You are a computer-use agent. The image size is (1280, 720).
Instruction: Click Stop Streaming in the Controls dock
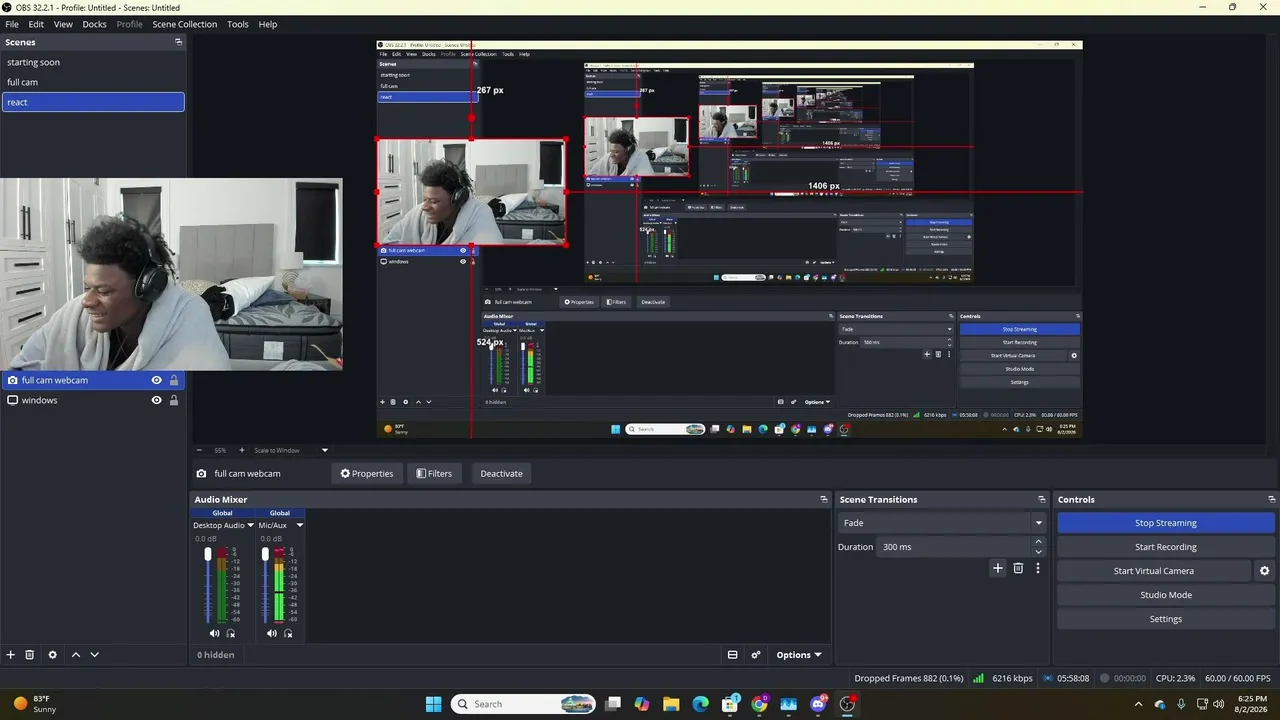click(x=1166, y=523)
